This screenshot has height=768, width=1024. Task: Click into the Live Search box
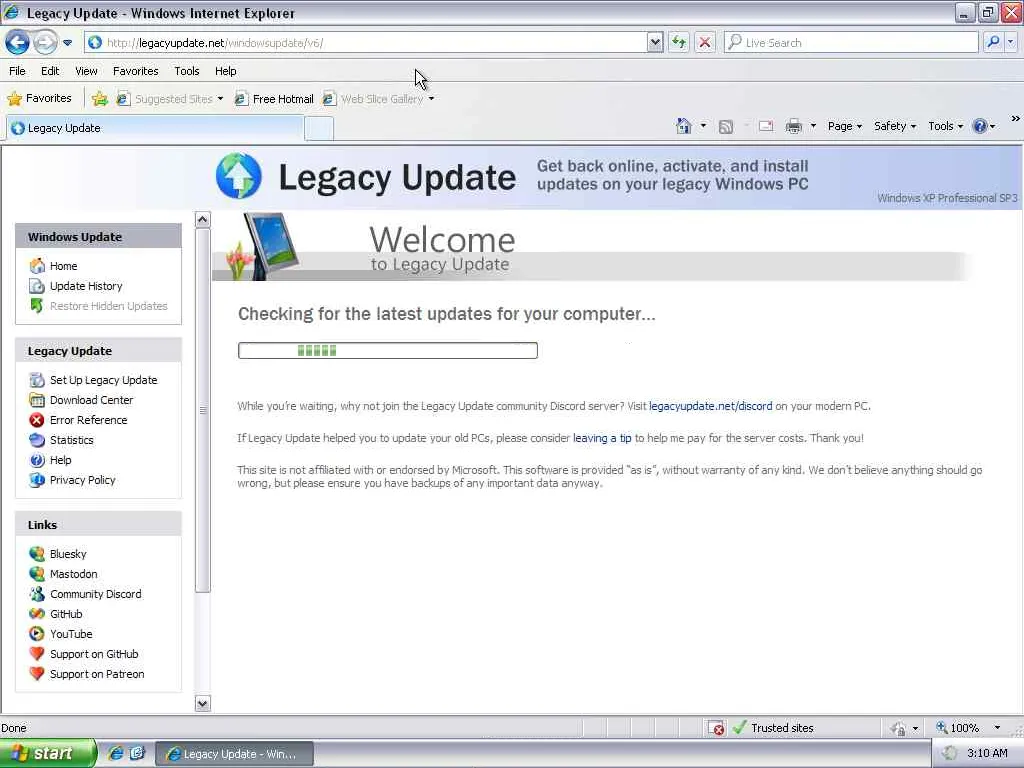850,42
